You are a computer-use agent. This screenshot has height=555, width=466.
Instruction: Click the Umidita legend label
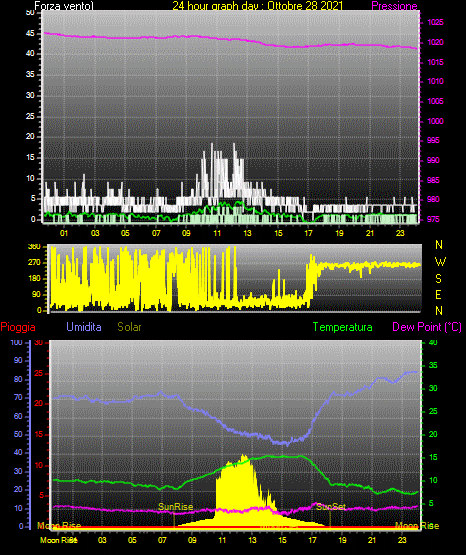84,327
